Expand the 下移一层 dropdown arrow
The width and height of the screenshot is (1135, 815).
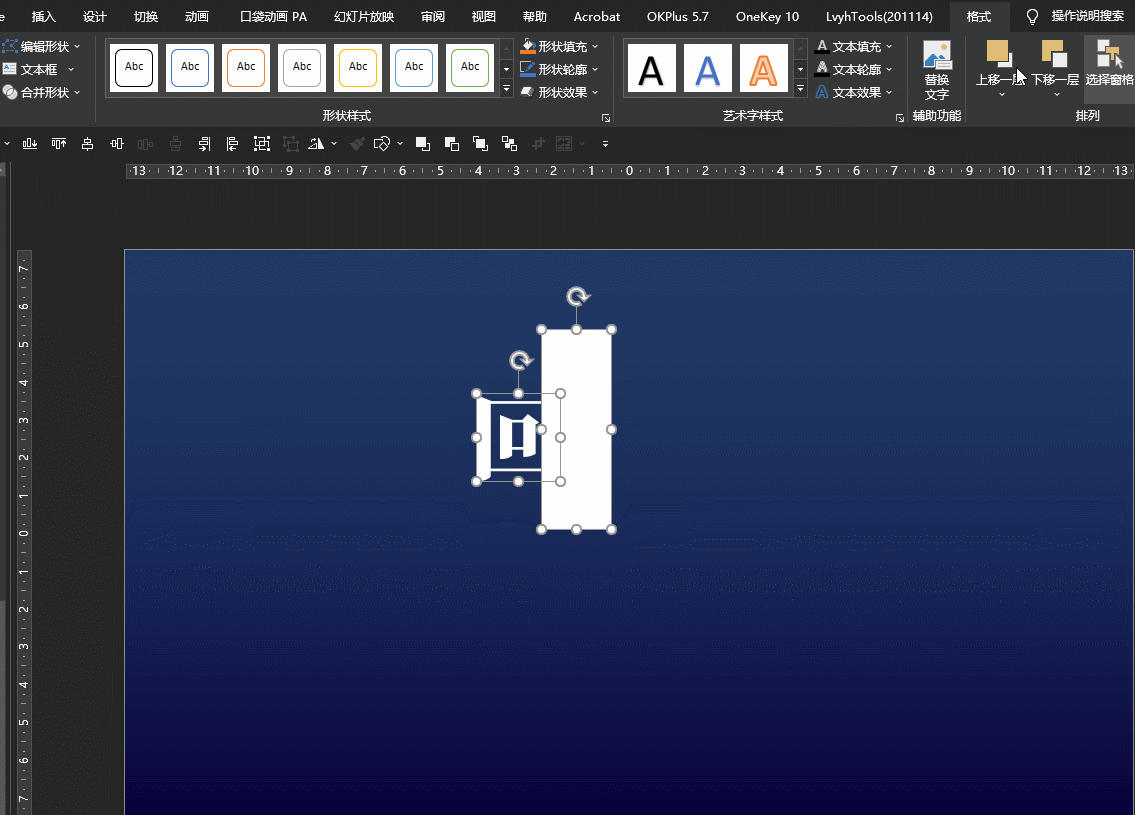[x=1057, y=95]
